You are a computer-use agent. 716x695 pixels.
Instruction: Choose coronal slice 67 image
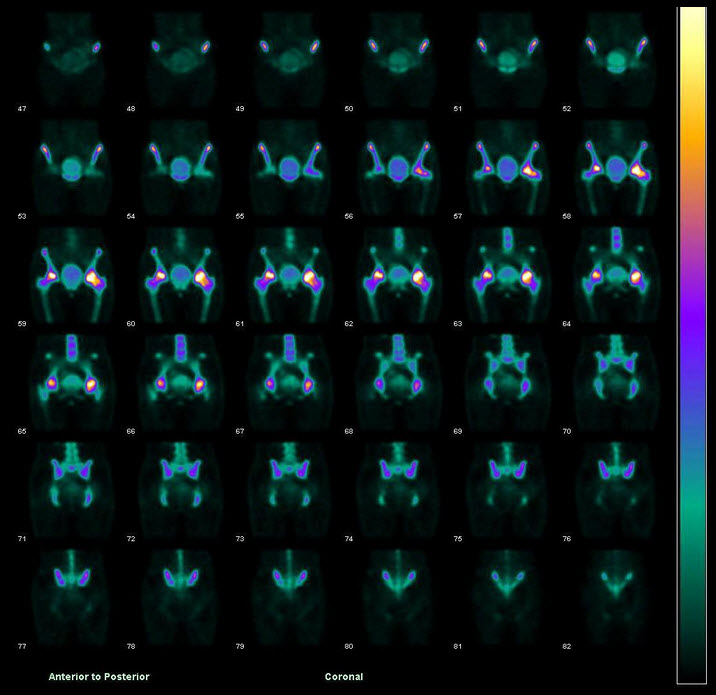point(289,380)
